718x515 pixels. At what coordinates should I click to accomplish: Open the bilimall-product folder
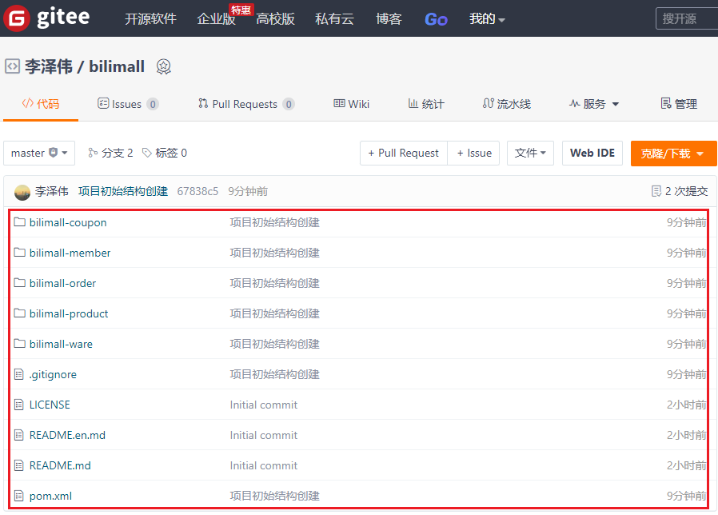point(69,314)
